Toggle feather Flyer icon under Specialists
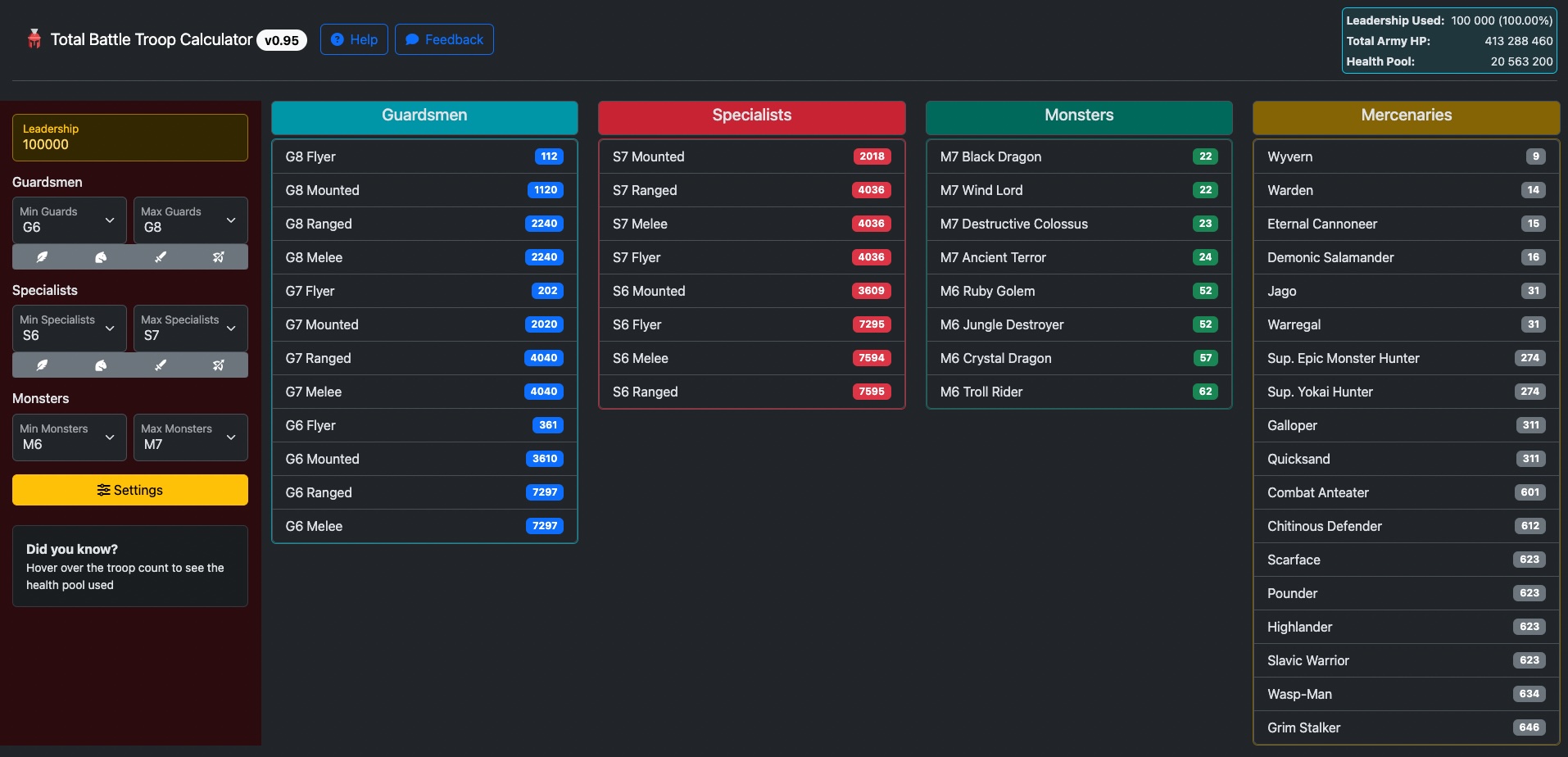The height and width of the screenshot is (757, 1568). point(42,365)
